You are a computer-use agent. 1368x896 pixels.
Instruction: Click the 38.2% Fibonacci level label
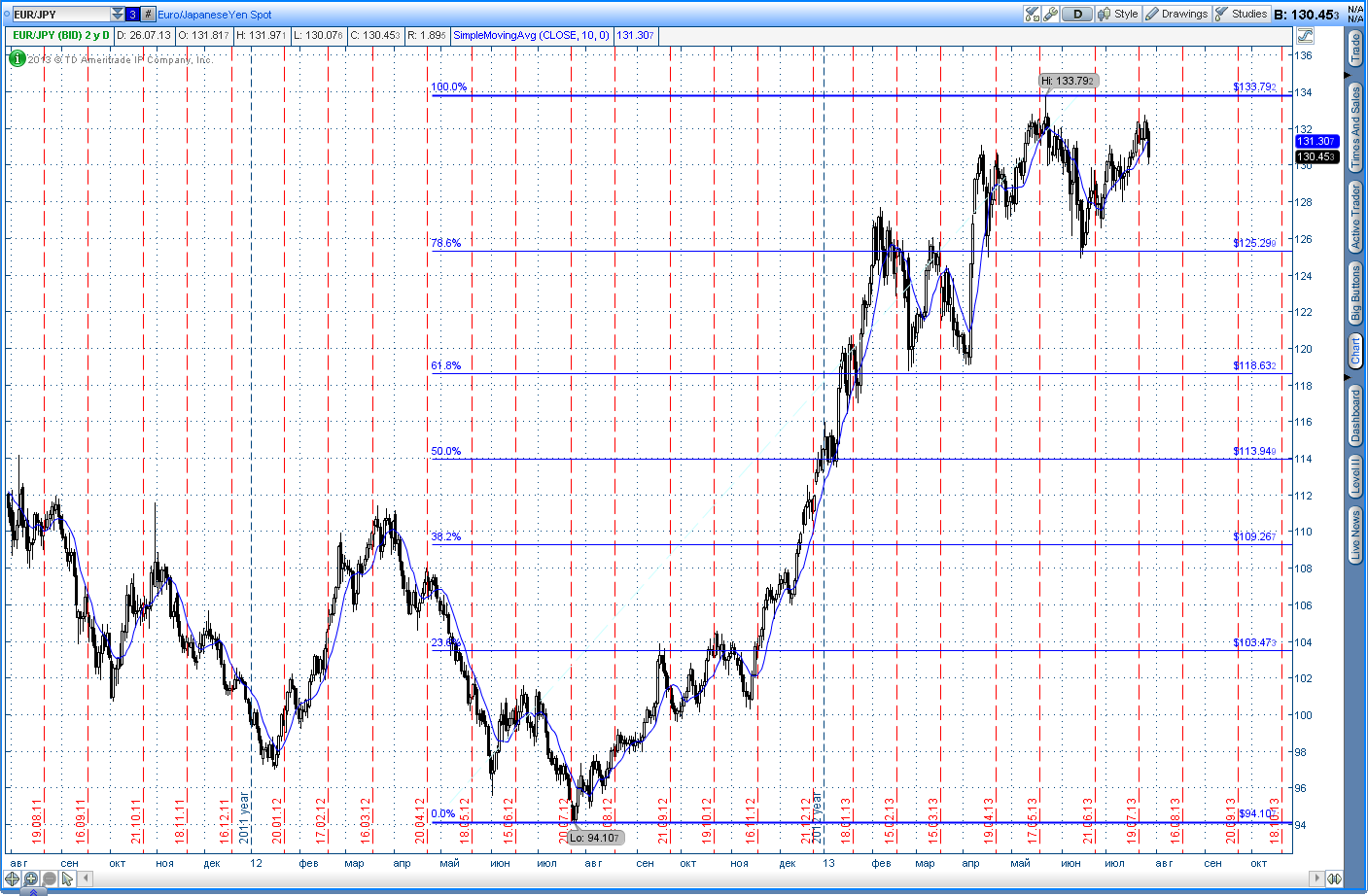pos(445,536)
